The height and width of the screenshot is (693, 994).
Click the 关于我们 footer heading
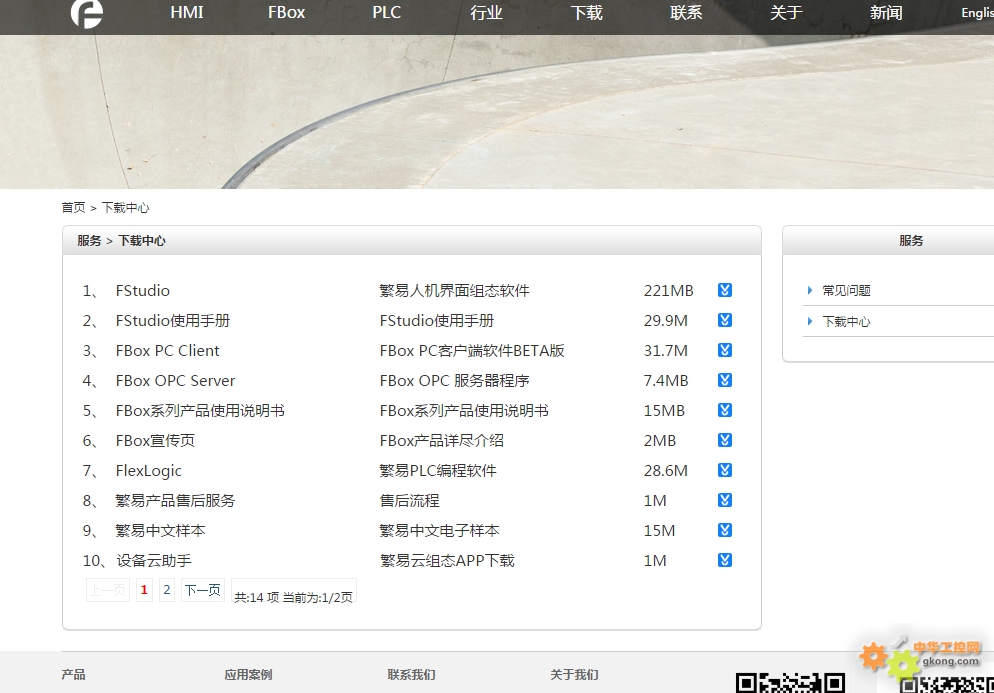[x=574, y=675]
